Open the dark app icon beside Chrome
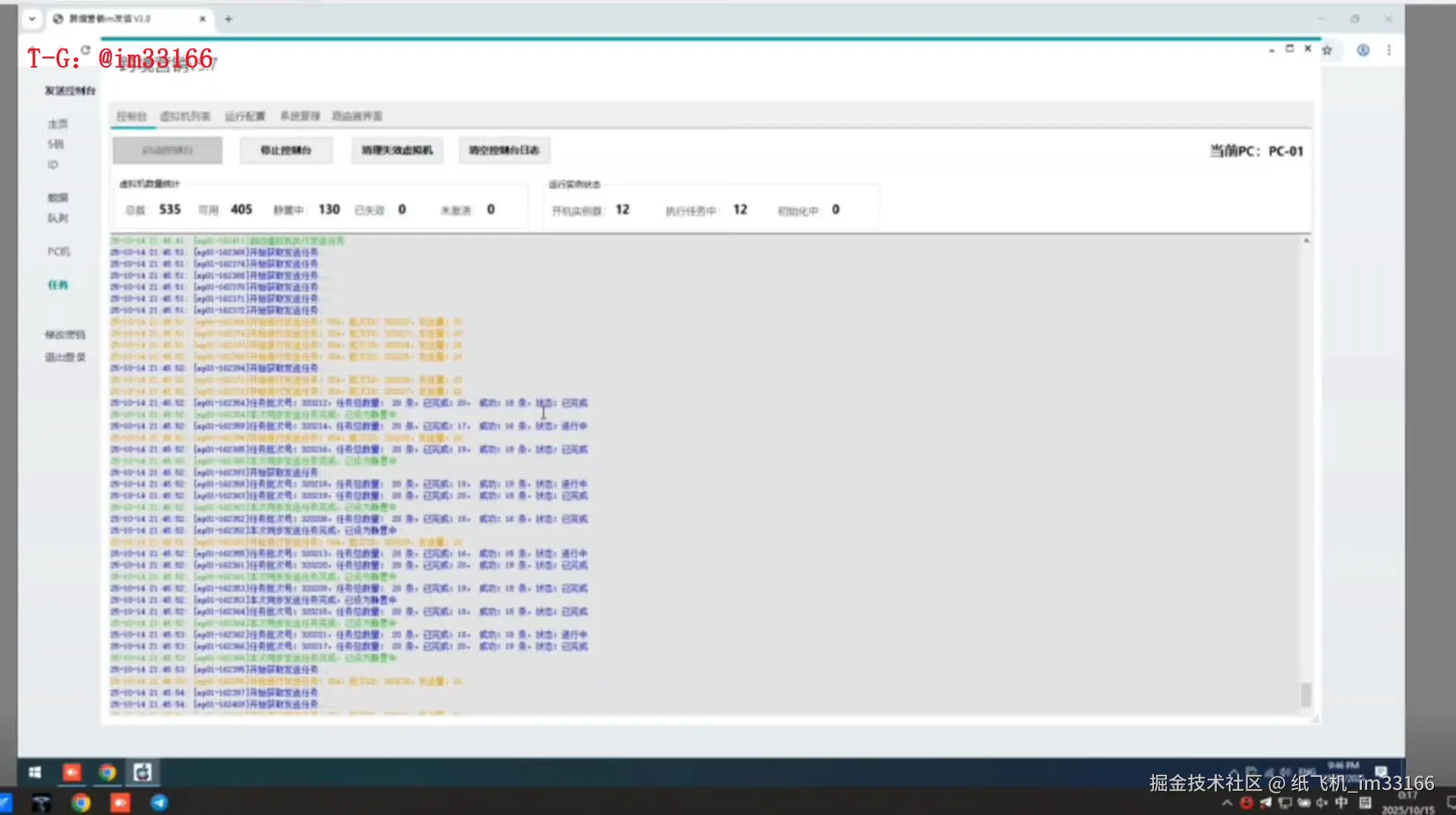 (41, 803)
